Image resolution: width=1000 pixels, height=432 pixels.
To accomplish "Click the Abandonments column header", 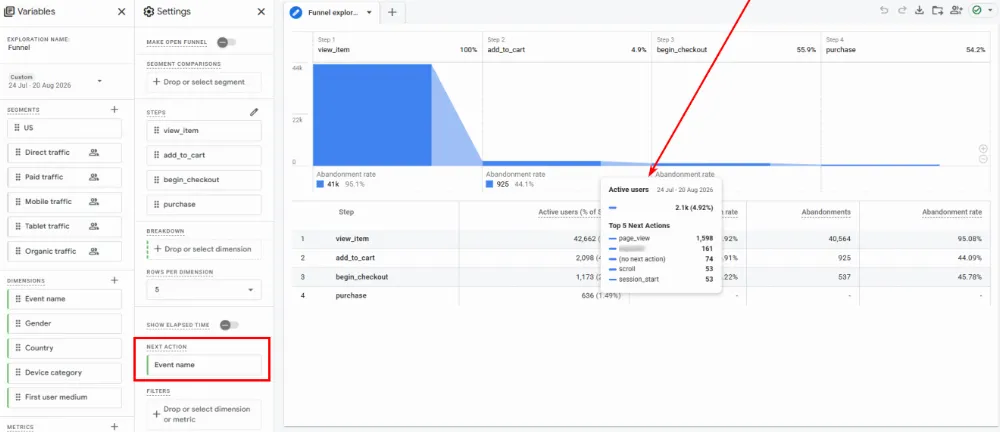I will pyautogui.click(x=827, y=212).
